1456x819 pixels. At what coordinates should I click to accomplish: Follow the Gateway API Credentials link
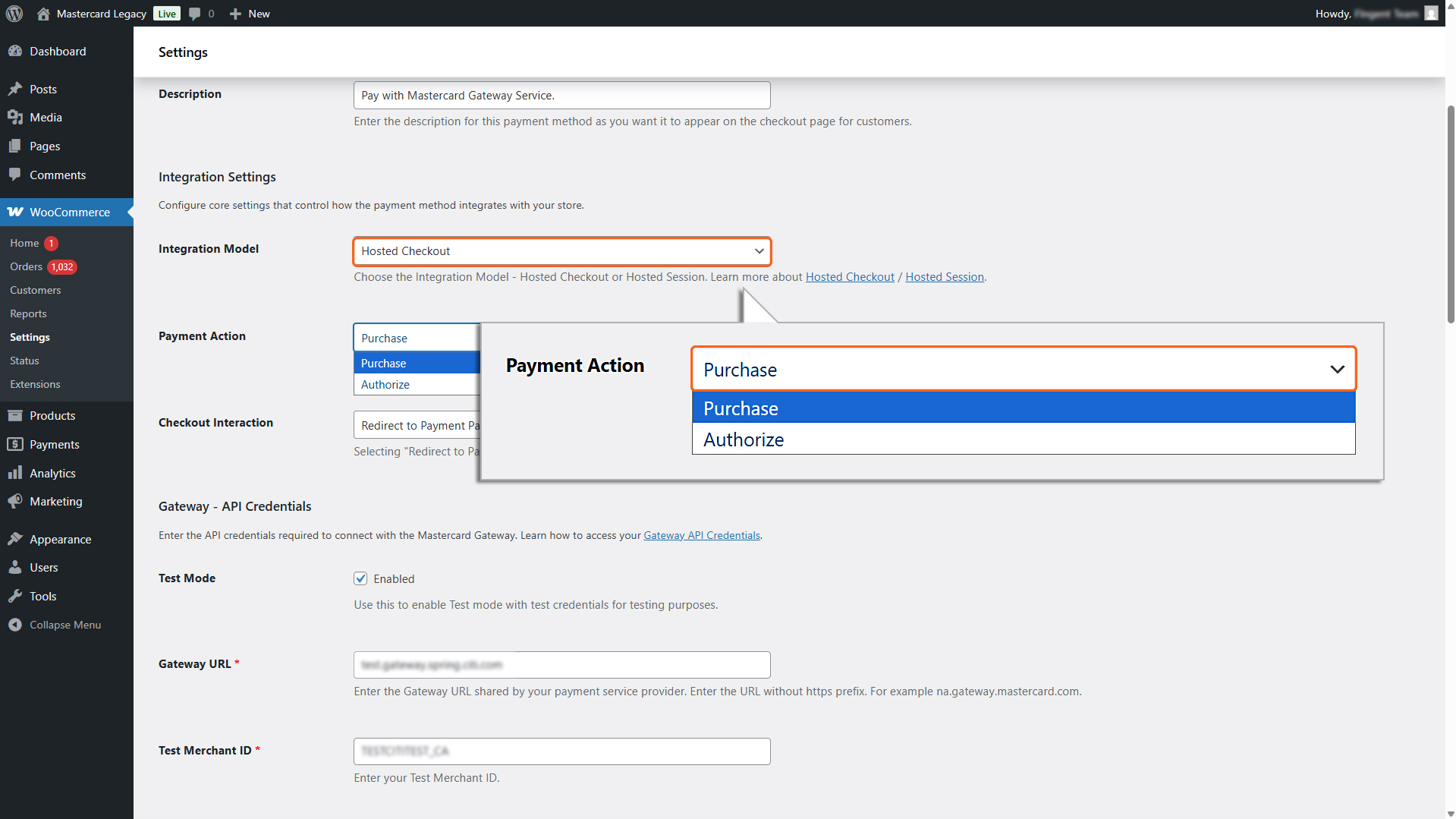point(701,536)
